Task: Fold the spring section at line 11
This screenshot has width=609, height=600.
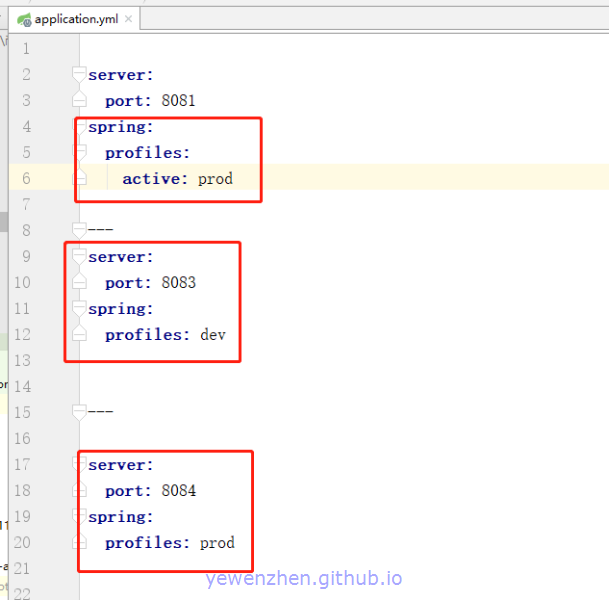Action: click(x=80, y=309)
